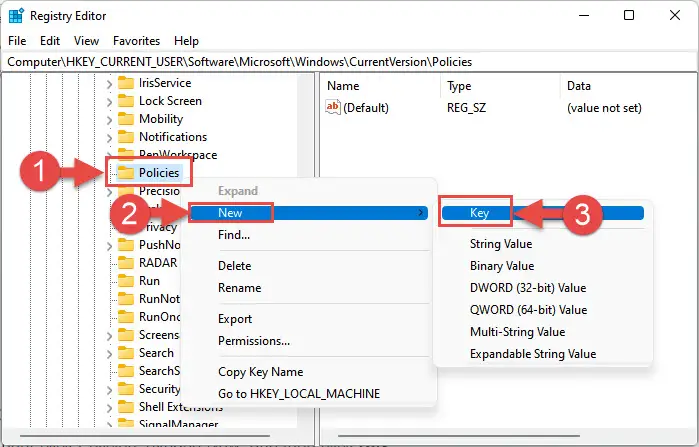Select String Value in submenu
Screen dimensions: 699x447
(x=501, y=244)
